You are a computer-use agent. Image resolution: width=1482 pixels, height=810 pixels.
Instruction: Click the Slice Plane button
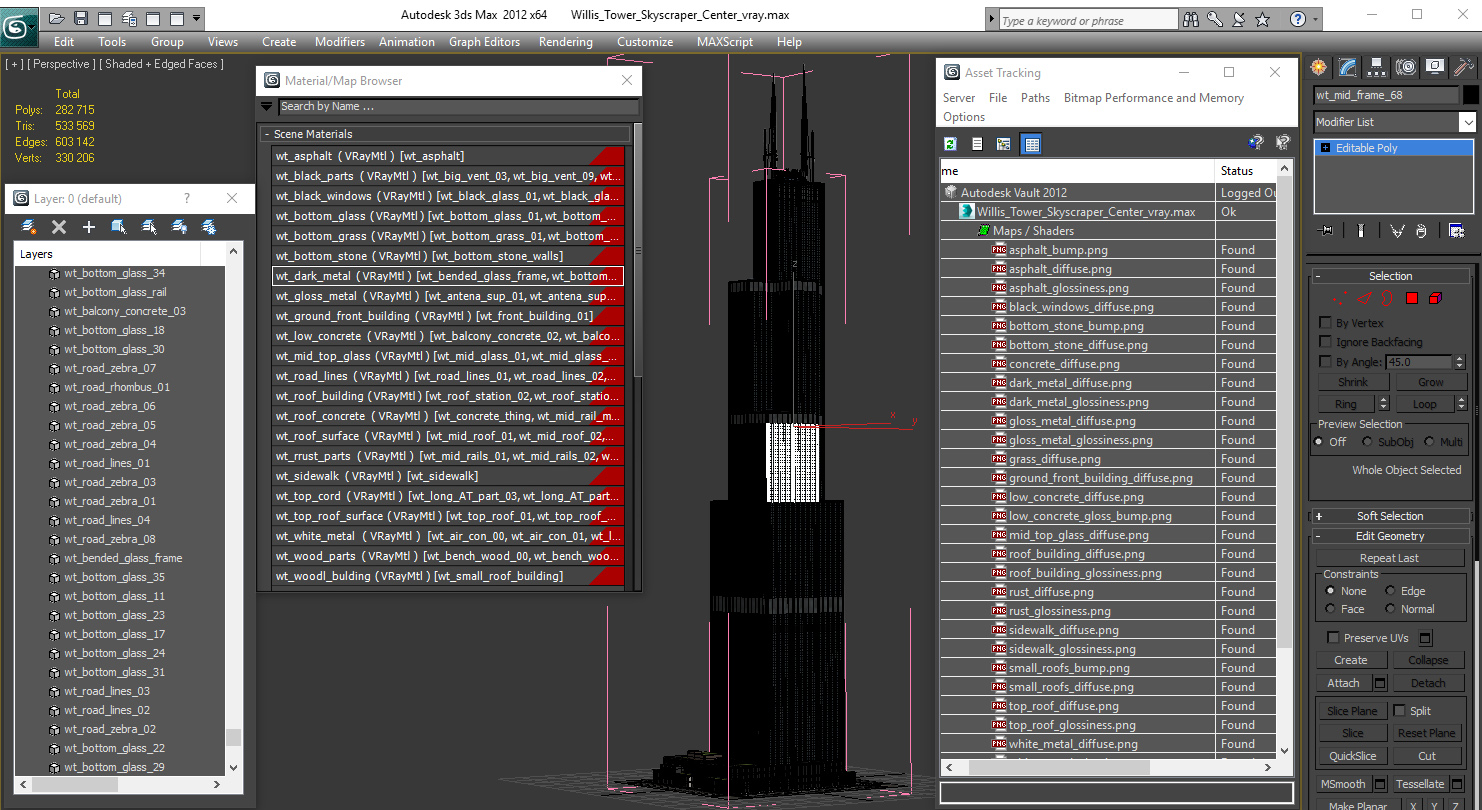pos(1352,711)
